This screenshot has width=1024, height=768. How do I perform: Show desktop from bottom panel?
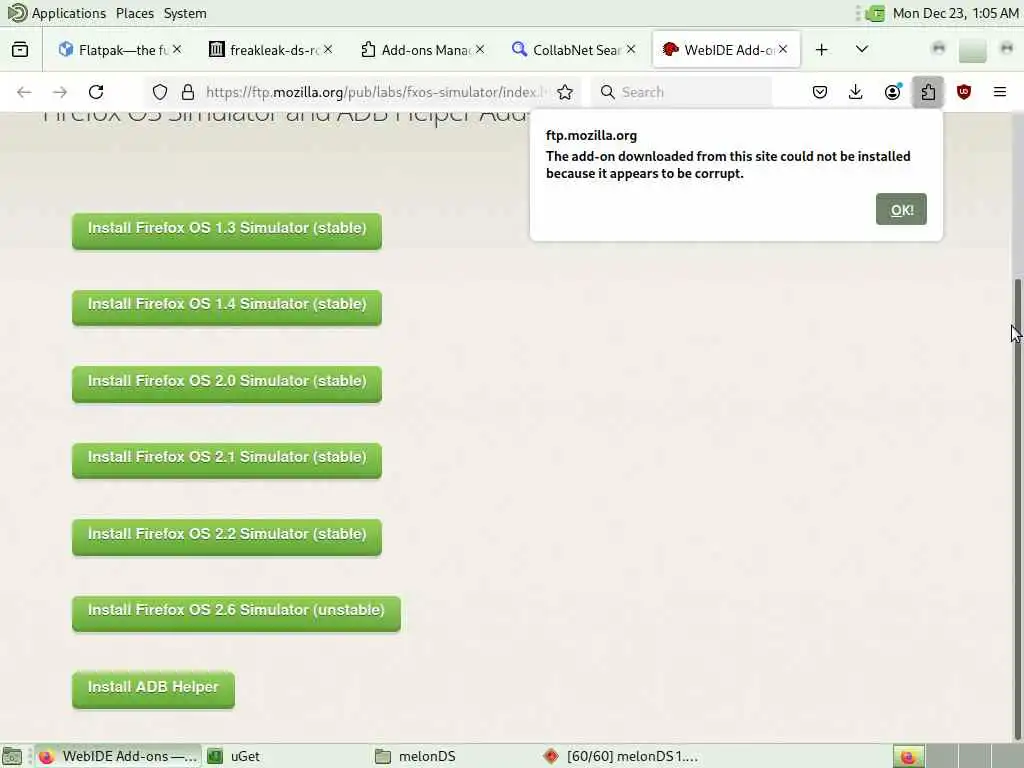click(12, 756)
